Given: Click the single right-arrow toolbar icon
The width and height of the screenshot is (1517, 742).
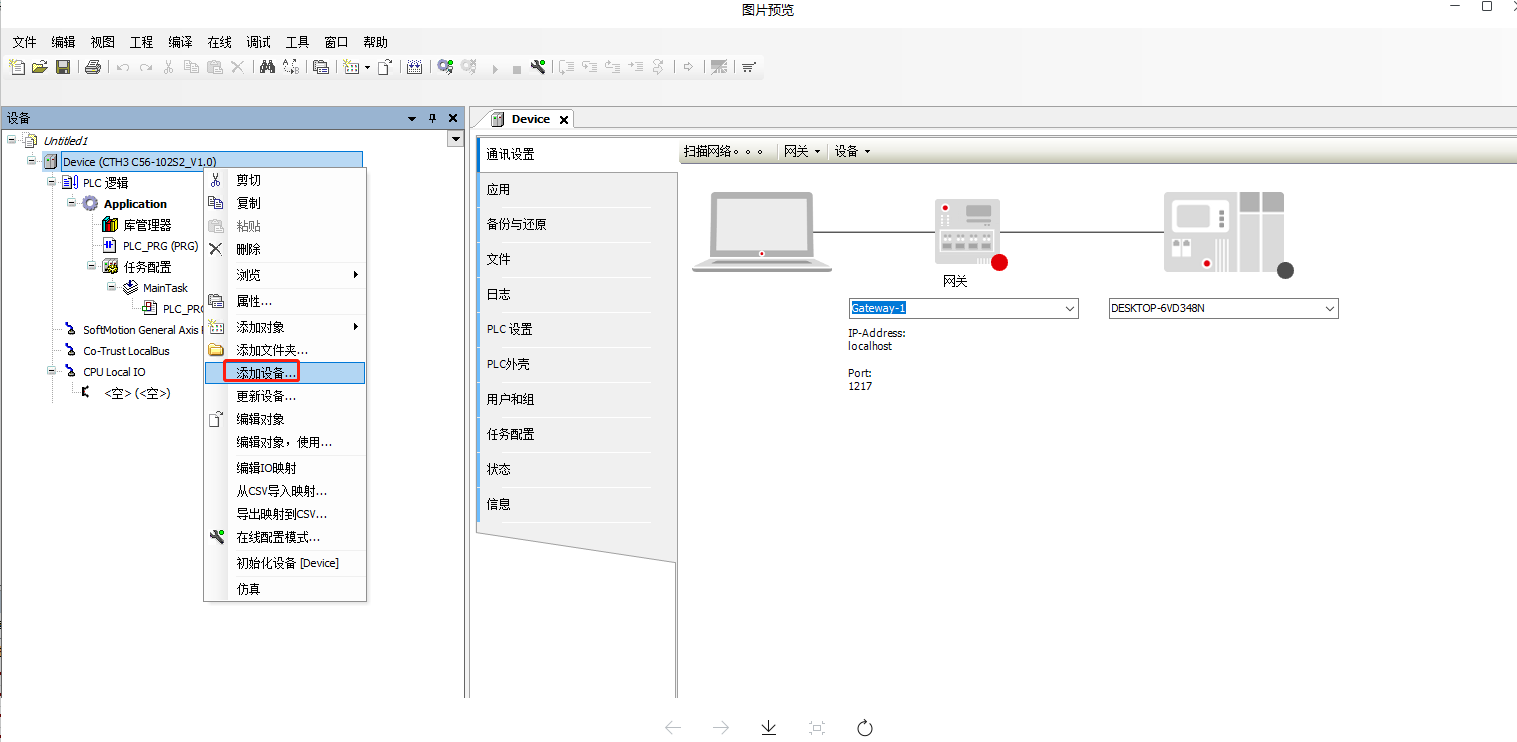Looking at the screenshot, I should tap(689, 67).
